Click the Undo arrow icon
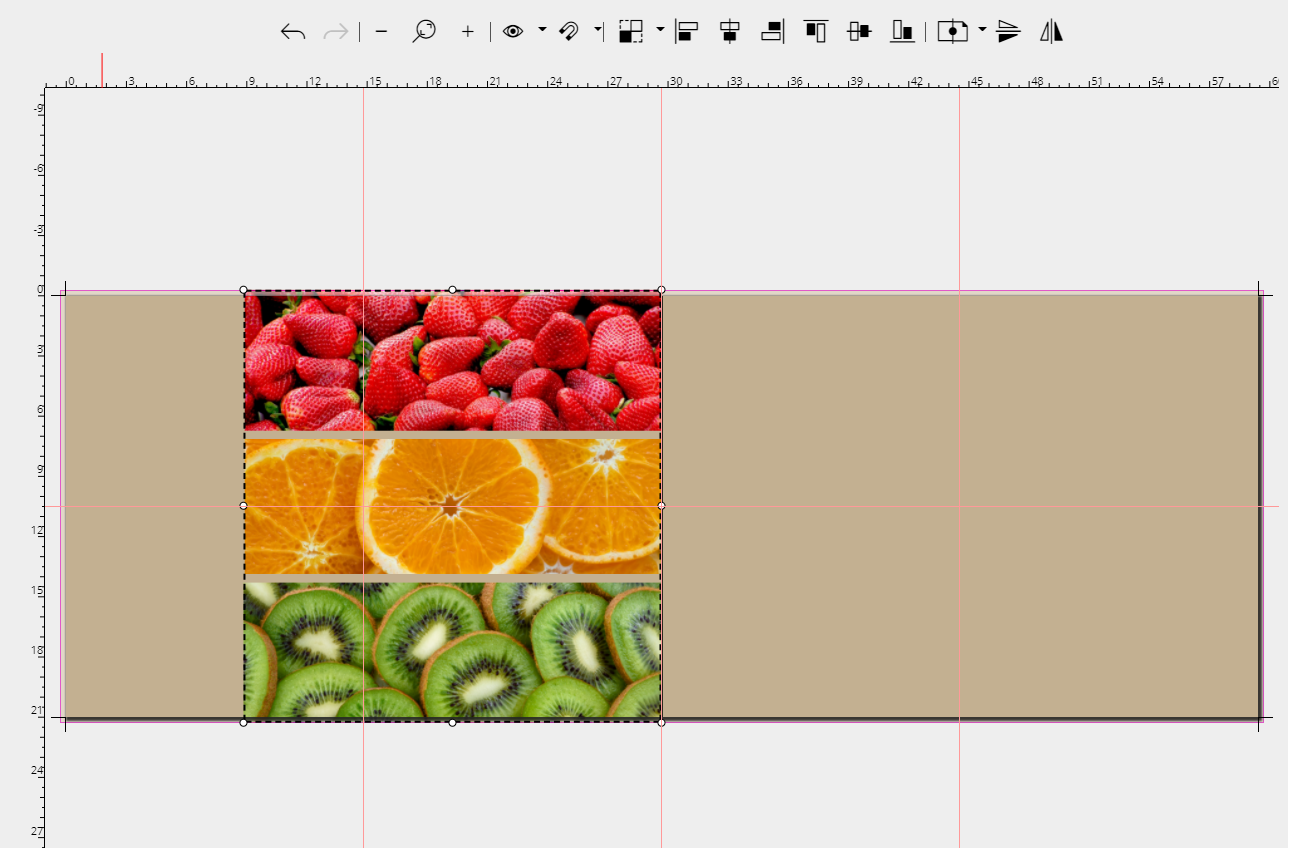This screenshot has height=848, width=1289. coord(291,31)
